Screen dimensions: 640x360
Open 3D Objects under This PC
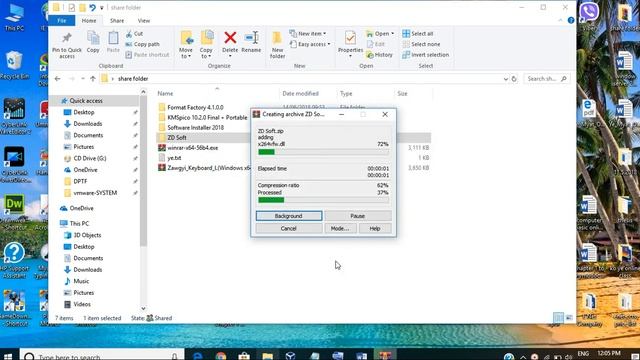[x=87, y=235]
